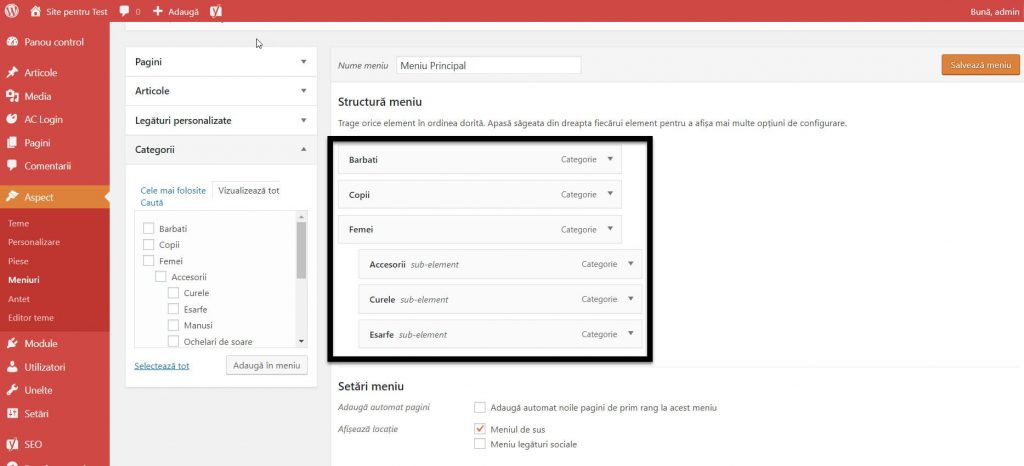1024x466 pixels.
Task: Click the Panou control dashboard icon
Action: tap(12, 42)
